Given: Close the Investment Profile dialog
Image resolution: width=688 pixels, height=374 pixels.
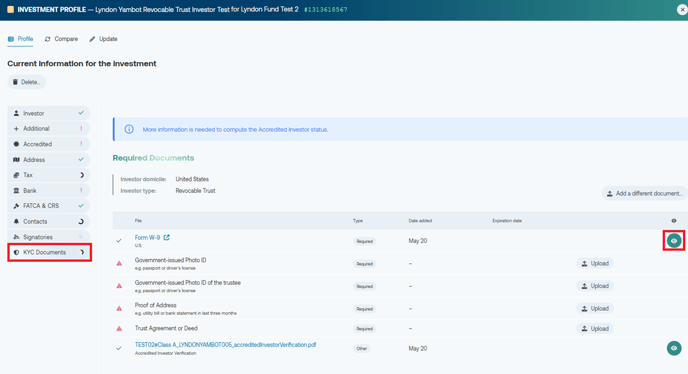Looking at the screenshot, I should [682, 10].
